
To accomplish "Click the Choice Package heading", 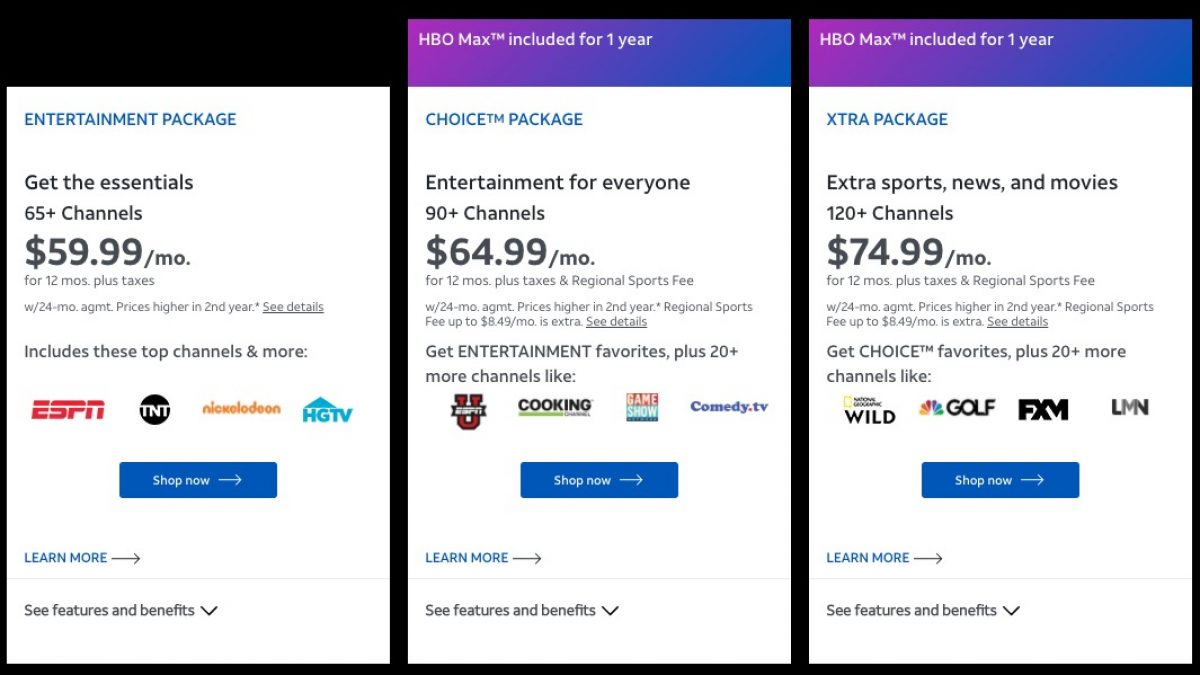I will [x=504, y=119].
